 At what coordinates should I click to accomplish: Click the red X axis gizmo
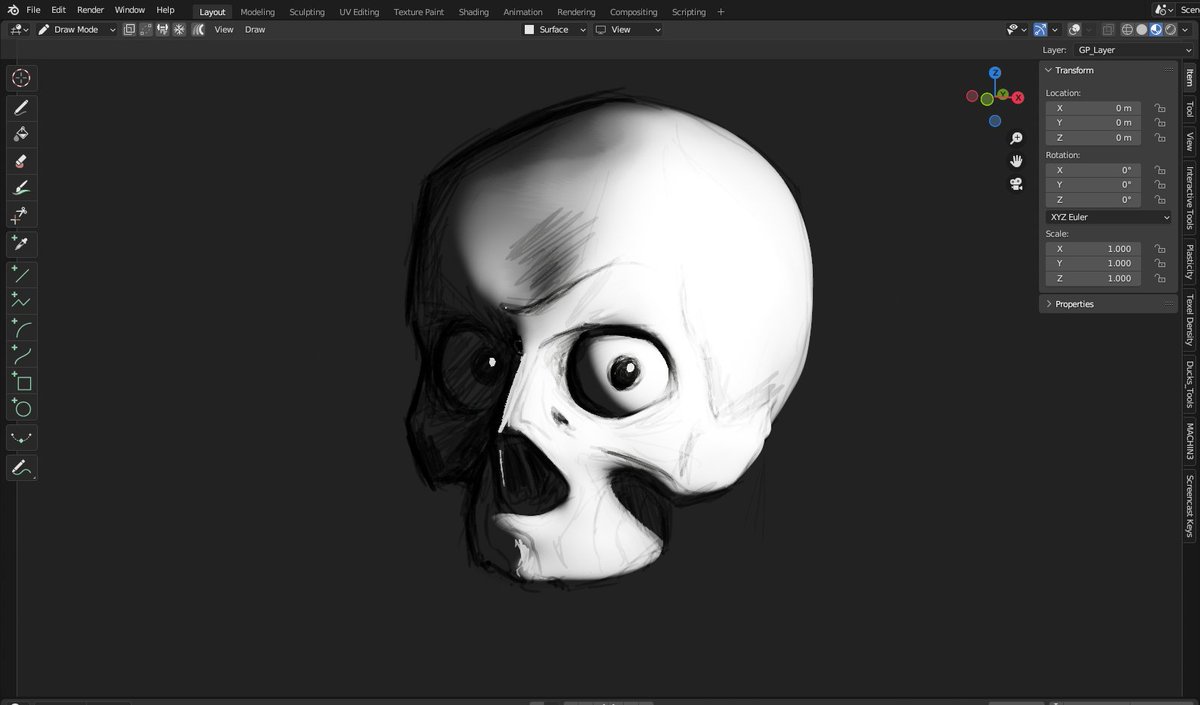1018,98
